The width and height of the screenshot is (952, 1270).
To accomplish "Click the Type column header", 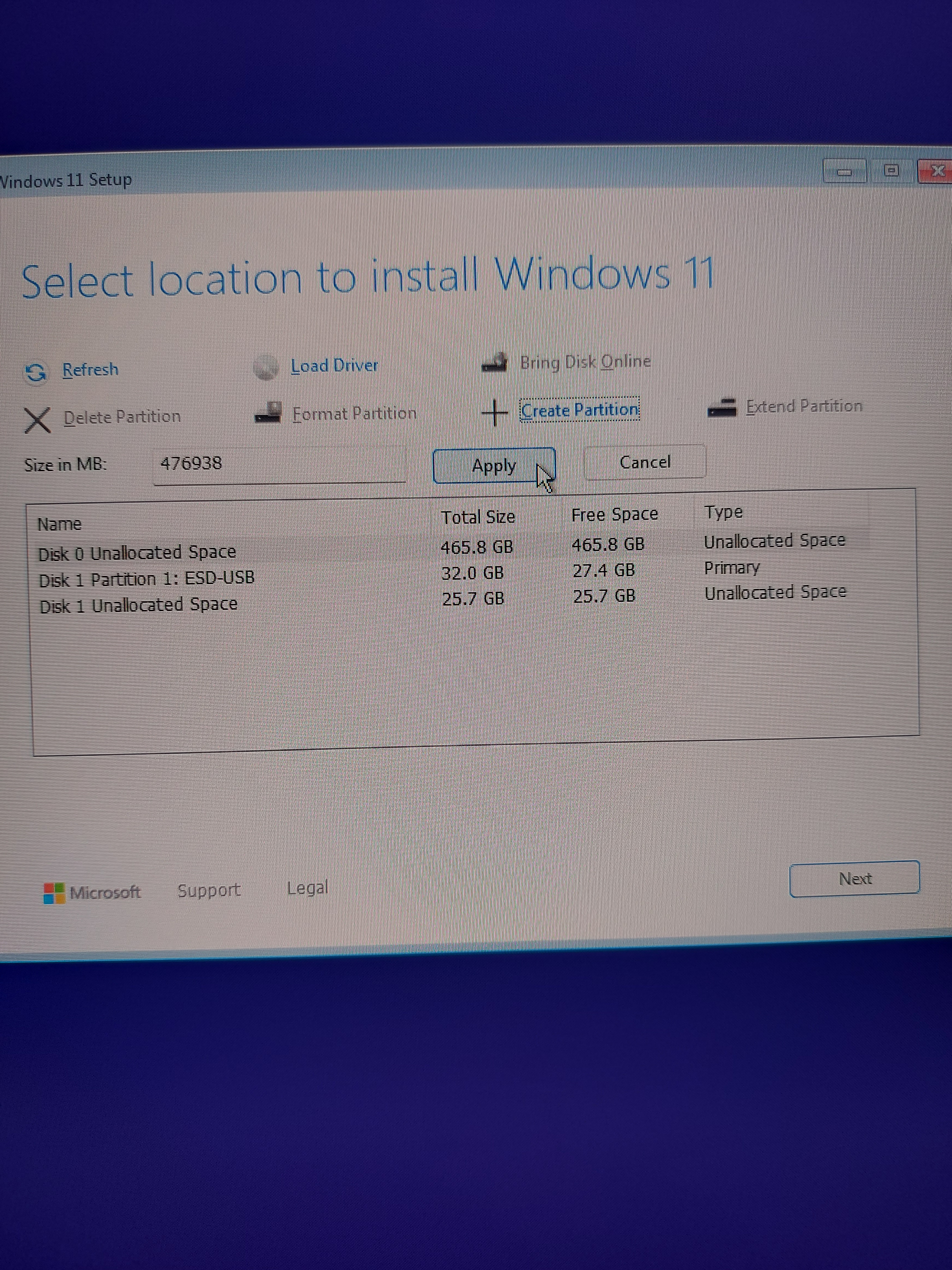I will coord(724,512).
